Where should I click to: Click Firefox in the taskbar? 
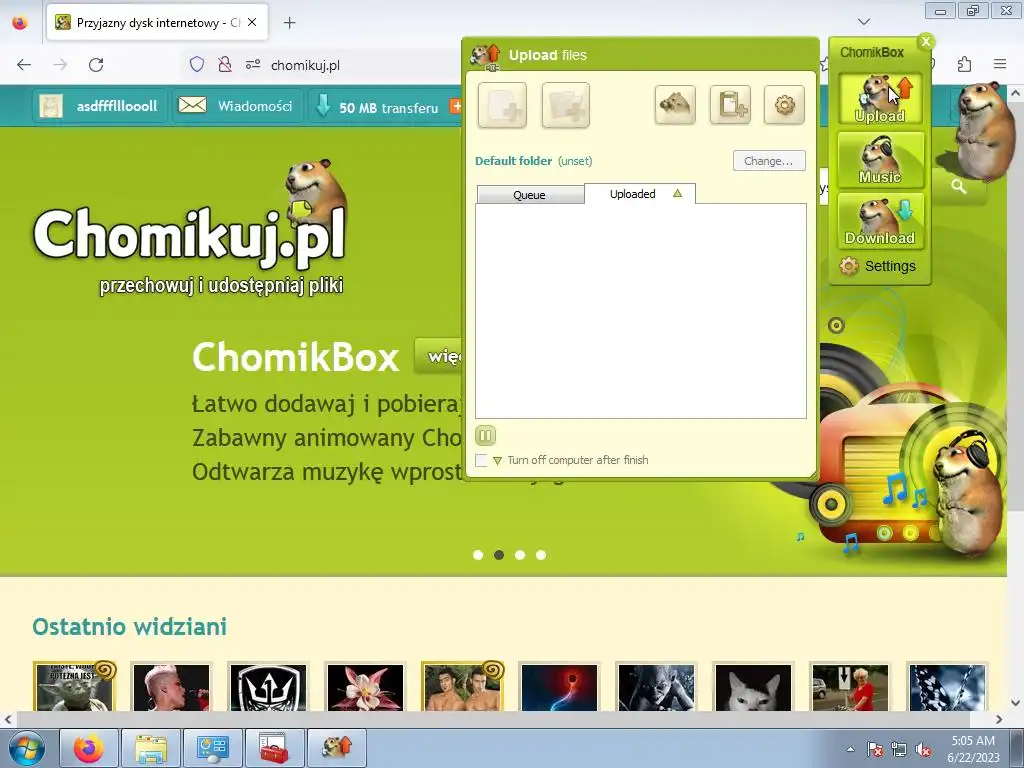click(x=89, y=748)
